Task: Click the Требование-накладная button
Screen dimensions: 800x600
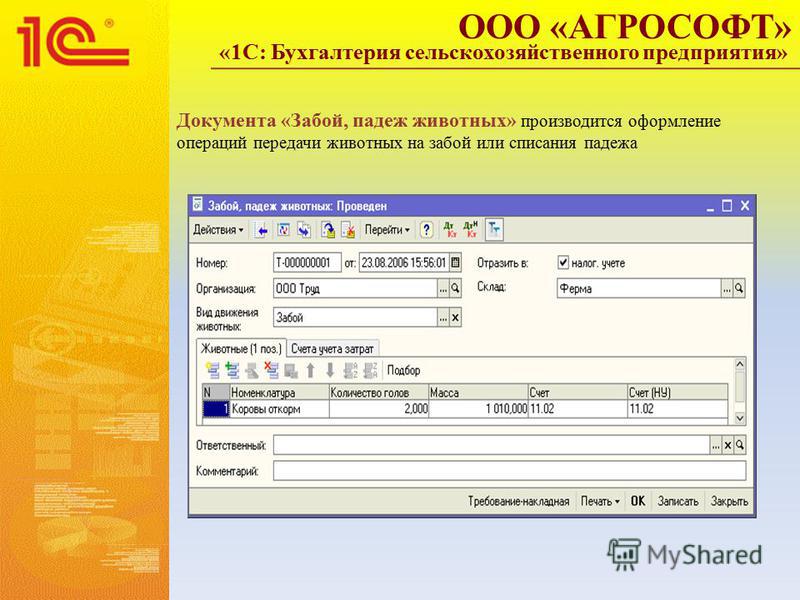Action: point(518,501)
